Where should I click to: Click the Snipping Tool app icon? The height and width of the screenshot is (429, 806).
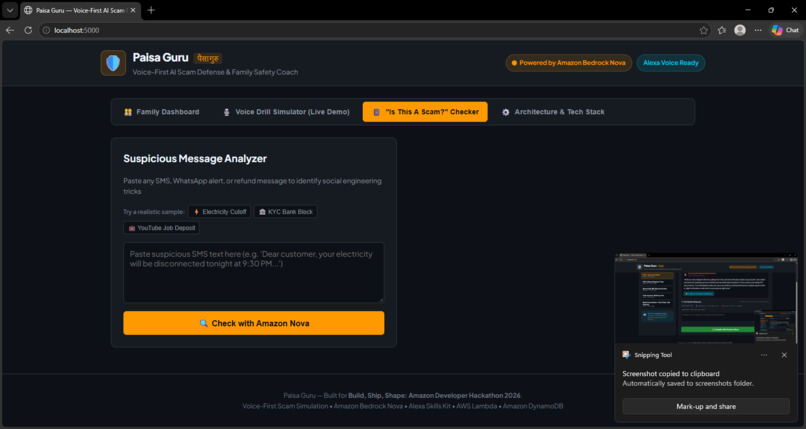pos(626,355)
